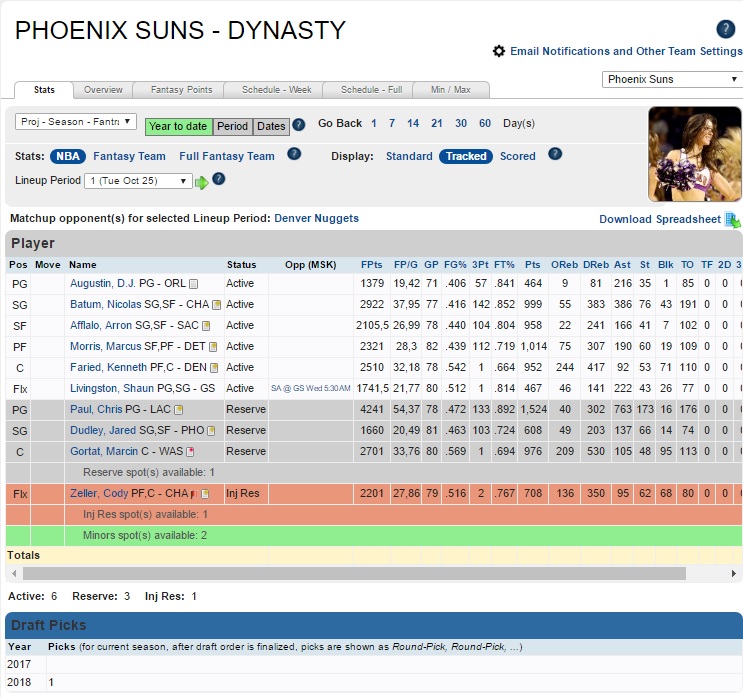
Task: Open news note icon for Augustin, D.J.
Action: 193,284
